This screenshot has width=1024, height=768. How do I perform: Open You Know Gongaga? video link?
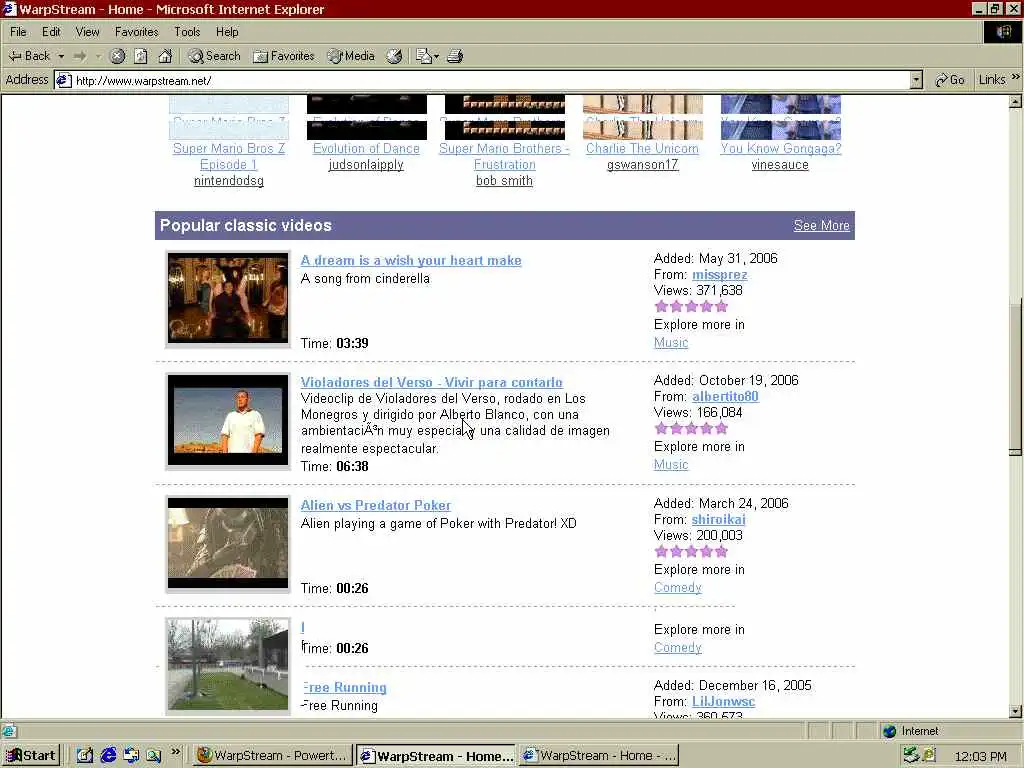pos(780,149)
